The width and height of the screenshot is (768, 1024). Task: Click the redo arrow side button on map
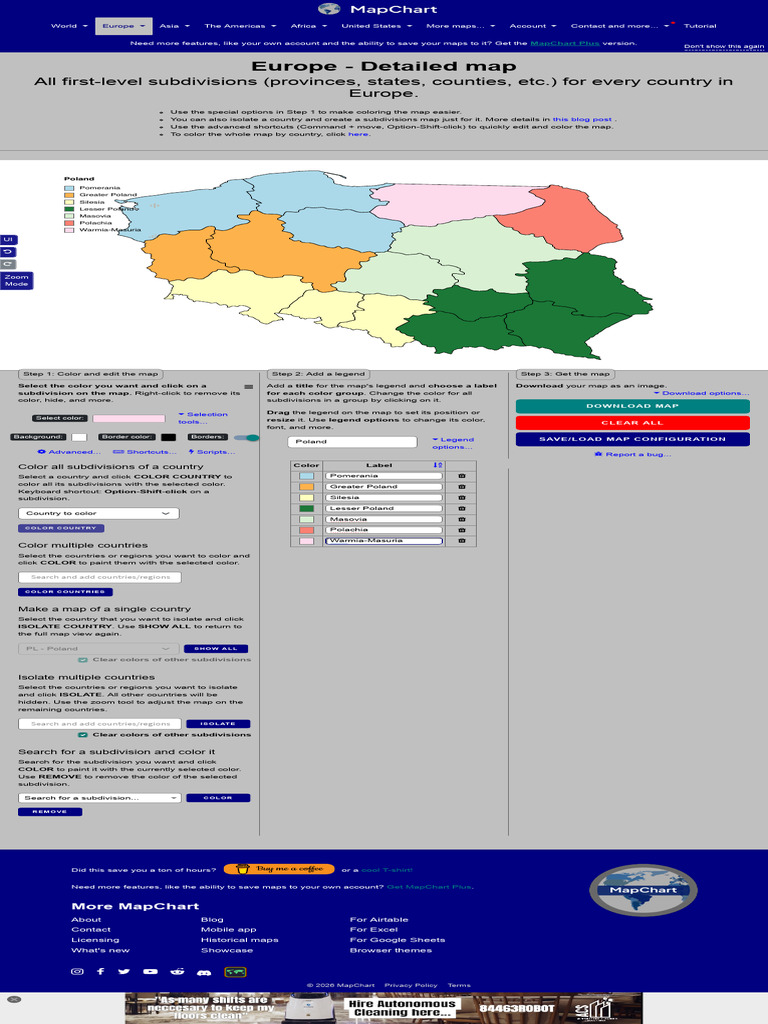(8, 264)
